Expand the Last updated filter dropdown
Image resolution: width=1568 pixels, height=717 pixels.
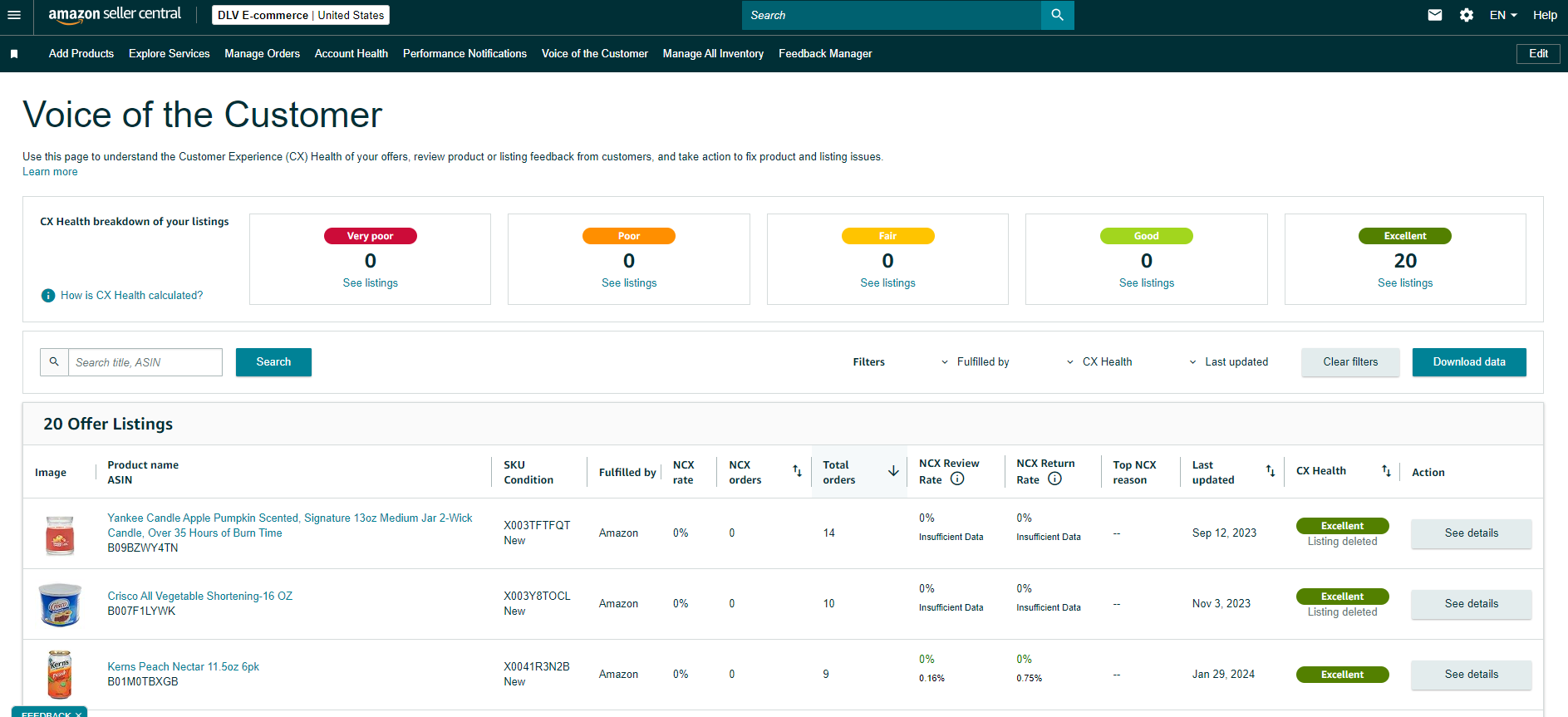point(1228,362)
